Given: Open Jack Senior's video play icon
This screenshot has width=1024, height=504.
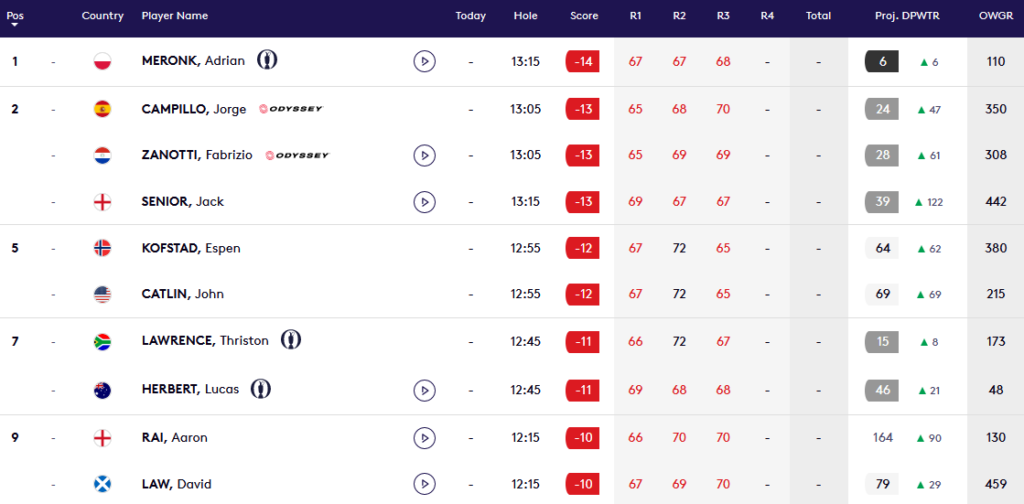Looking at the screenshot, I should [x=424, y=202].
